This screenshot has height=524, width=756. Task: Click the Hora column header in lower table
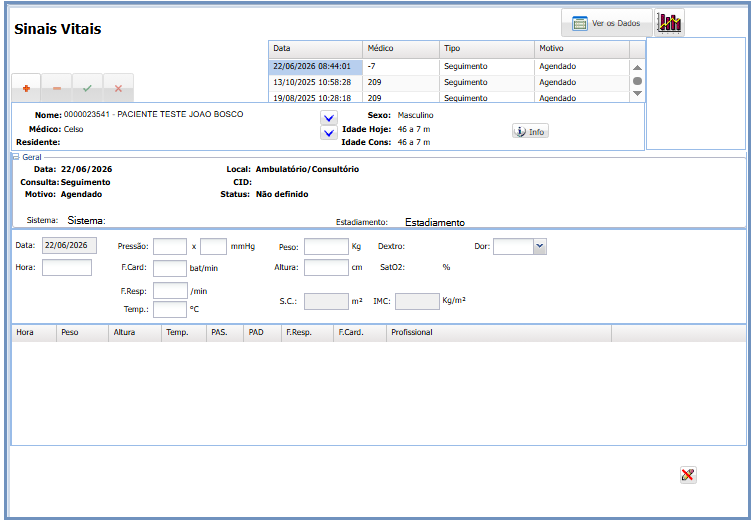click(x=34, y=333)
